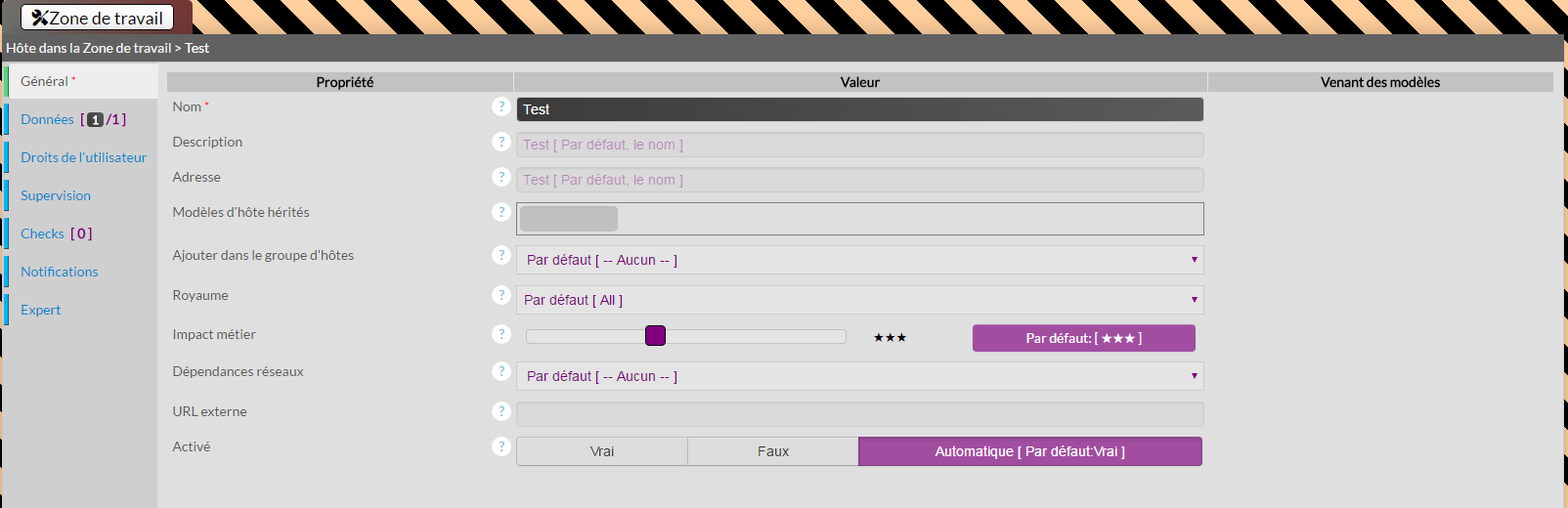Open the Royaume dropdown list

pos(859,300)
